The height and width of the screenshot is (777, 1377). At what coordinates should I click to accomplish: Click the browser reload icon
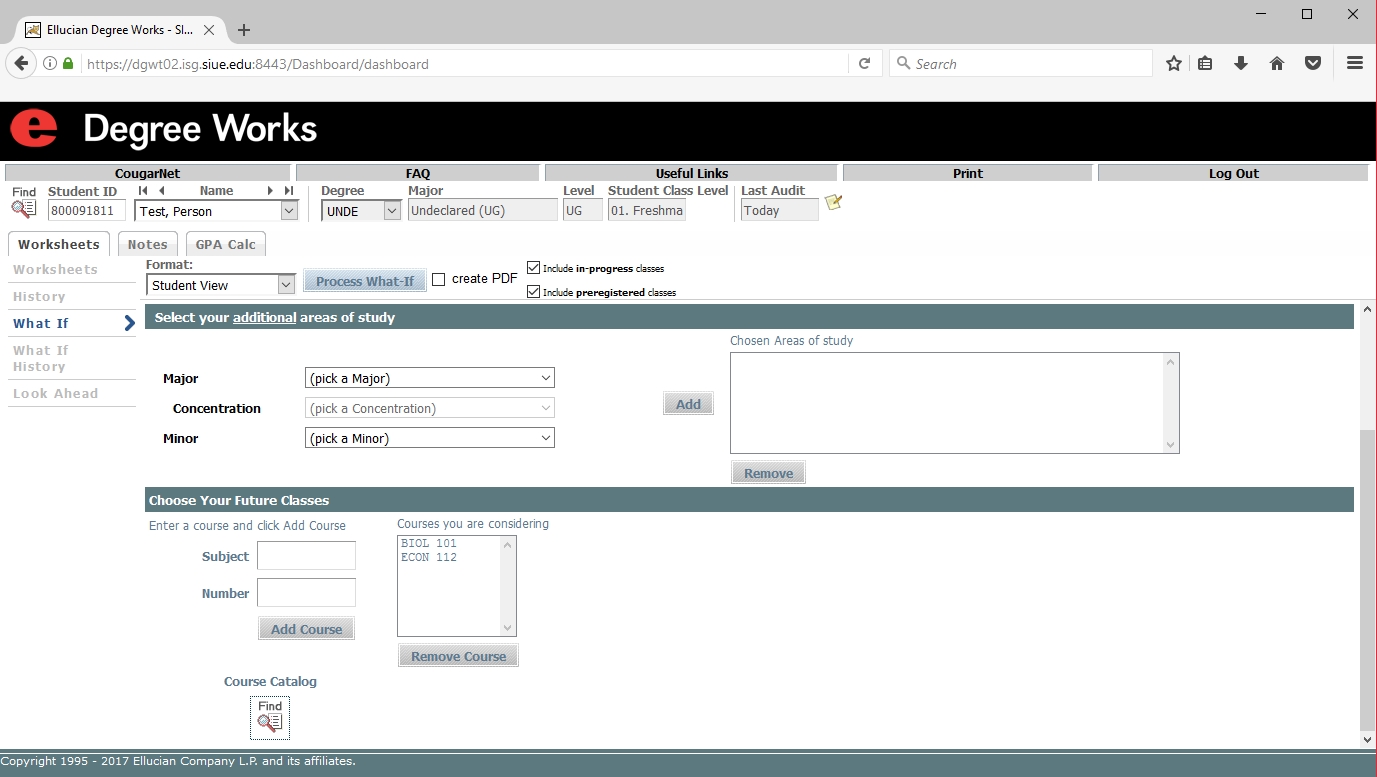tap(865, 64)
